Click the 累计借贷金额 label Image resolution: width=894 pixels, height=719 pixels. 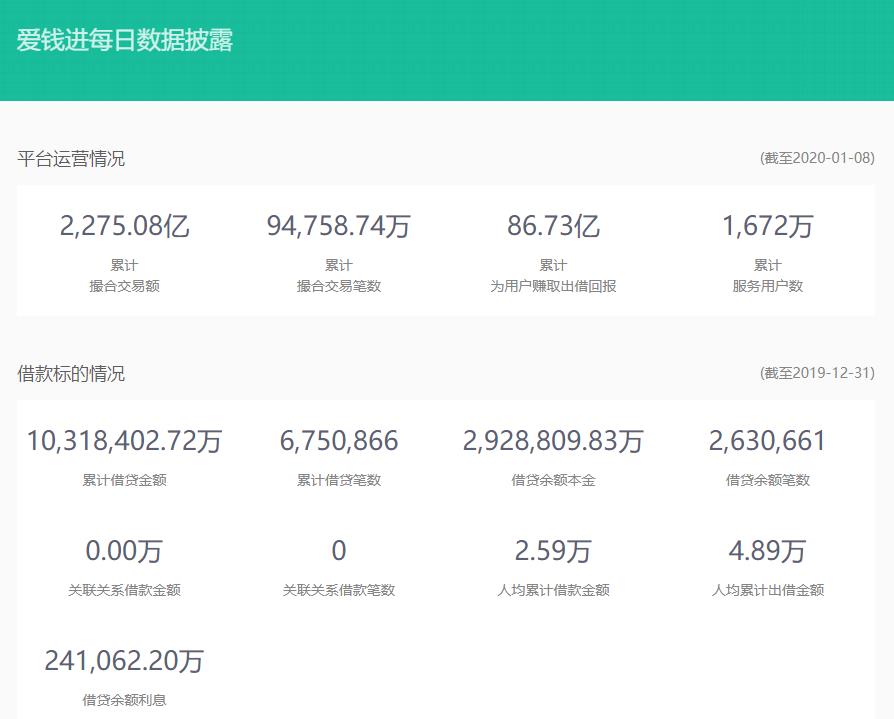(x=124, y=480)
